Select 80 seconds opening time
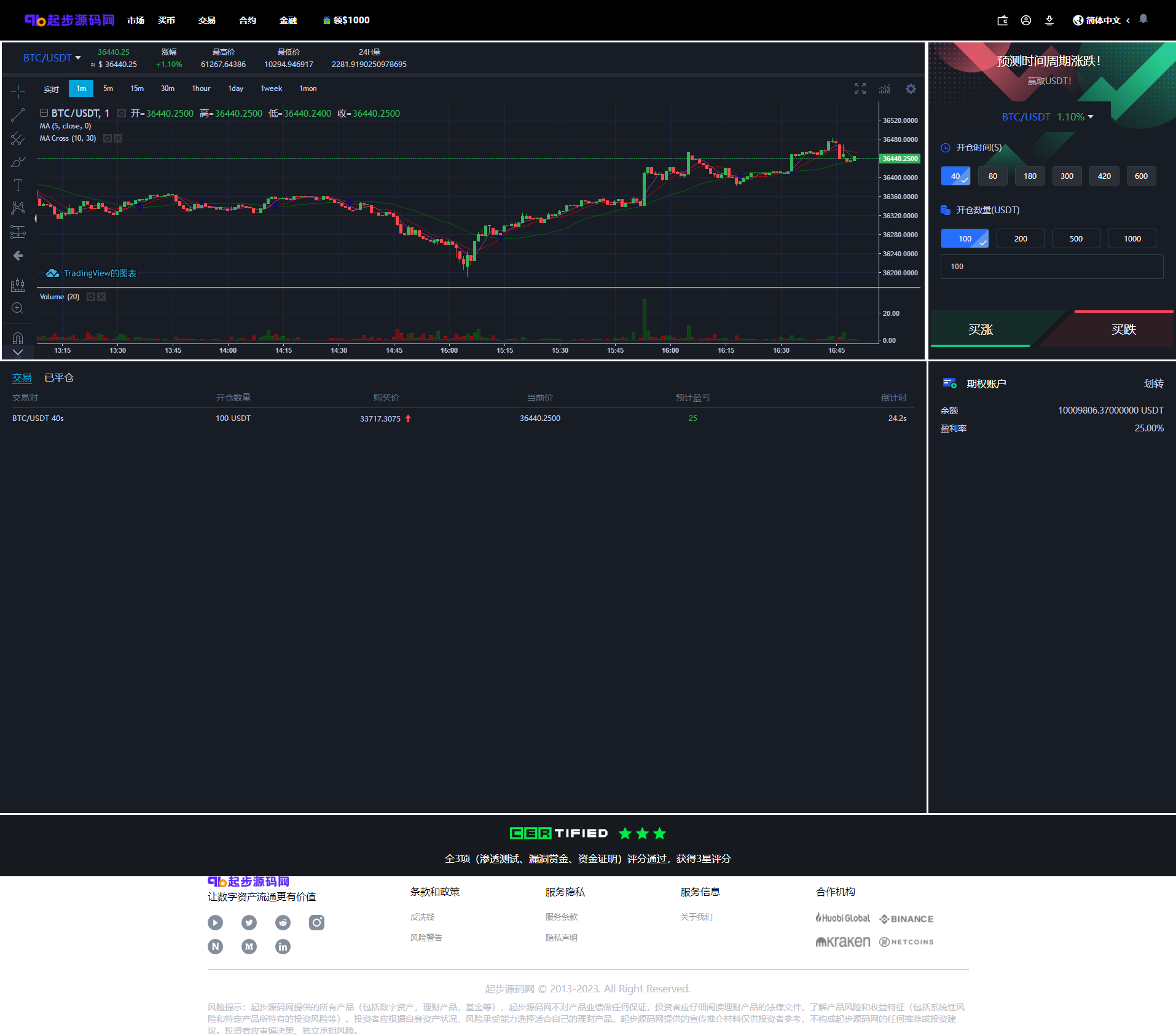This screenshot has width=1176, height=1036. tap(993, 176)
